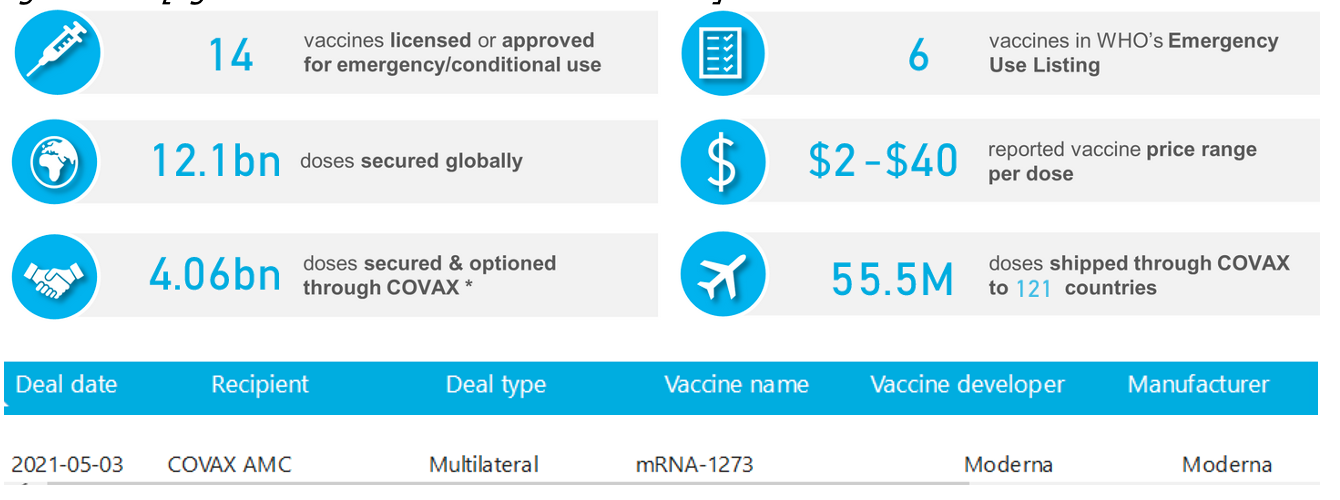Sort by Manufacturer column header

1198,385
